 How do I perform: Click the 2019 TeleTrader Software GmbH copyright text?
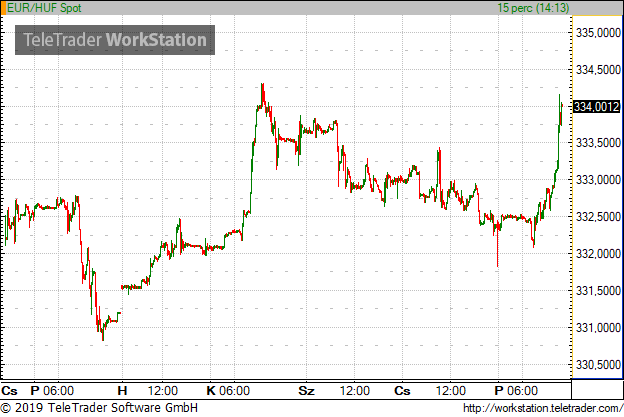(x=99, y=408)
